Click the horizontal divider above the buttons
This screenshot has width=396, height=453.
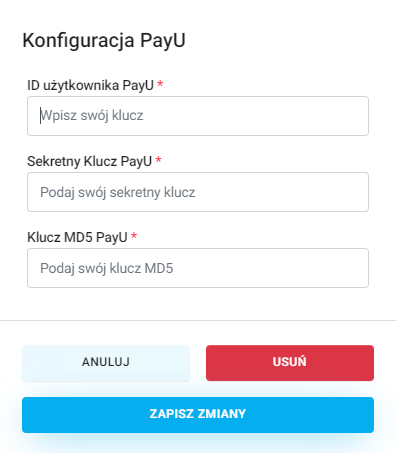click(x=198, y=320)
